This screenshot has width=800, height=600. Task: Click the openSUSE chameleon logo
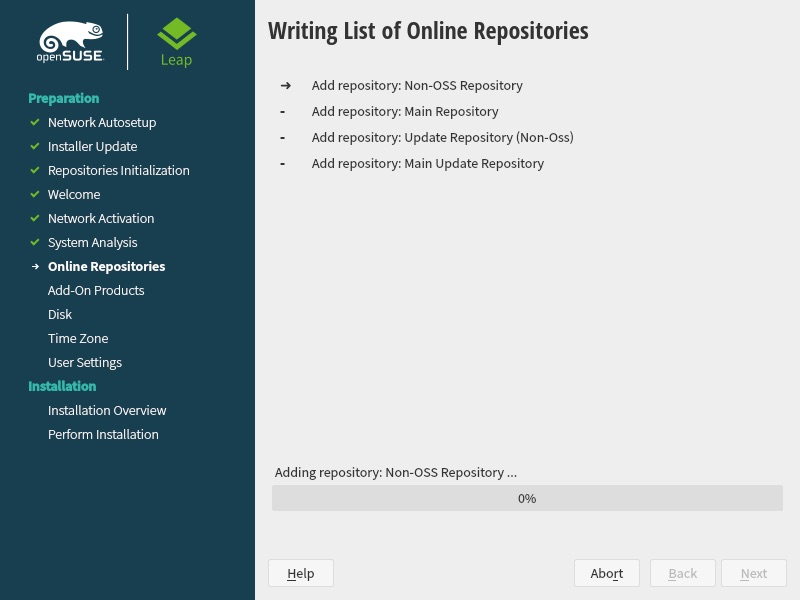[71, 42]
